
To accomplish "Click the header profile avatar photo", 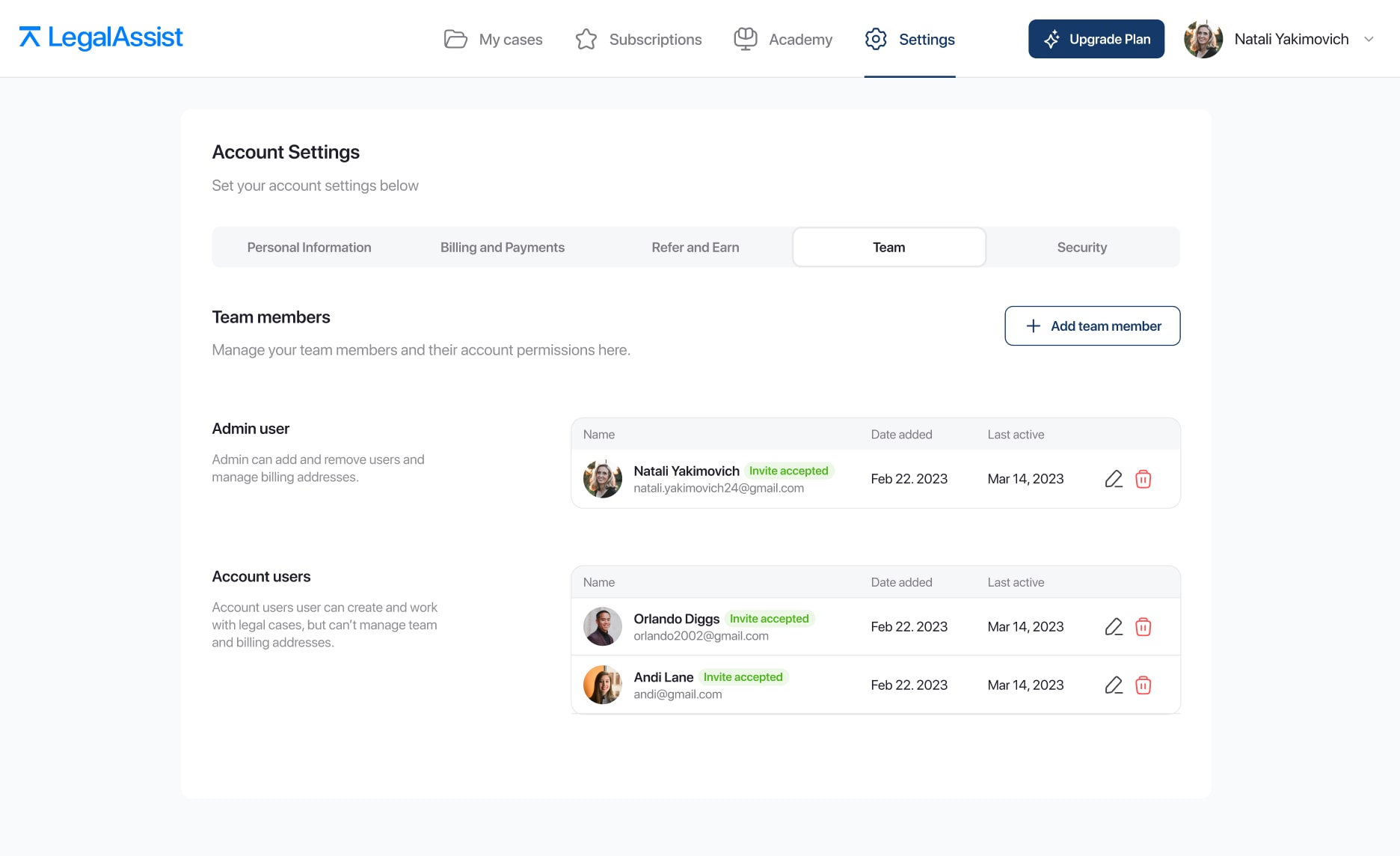I will pos(1203,39).
